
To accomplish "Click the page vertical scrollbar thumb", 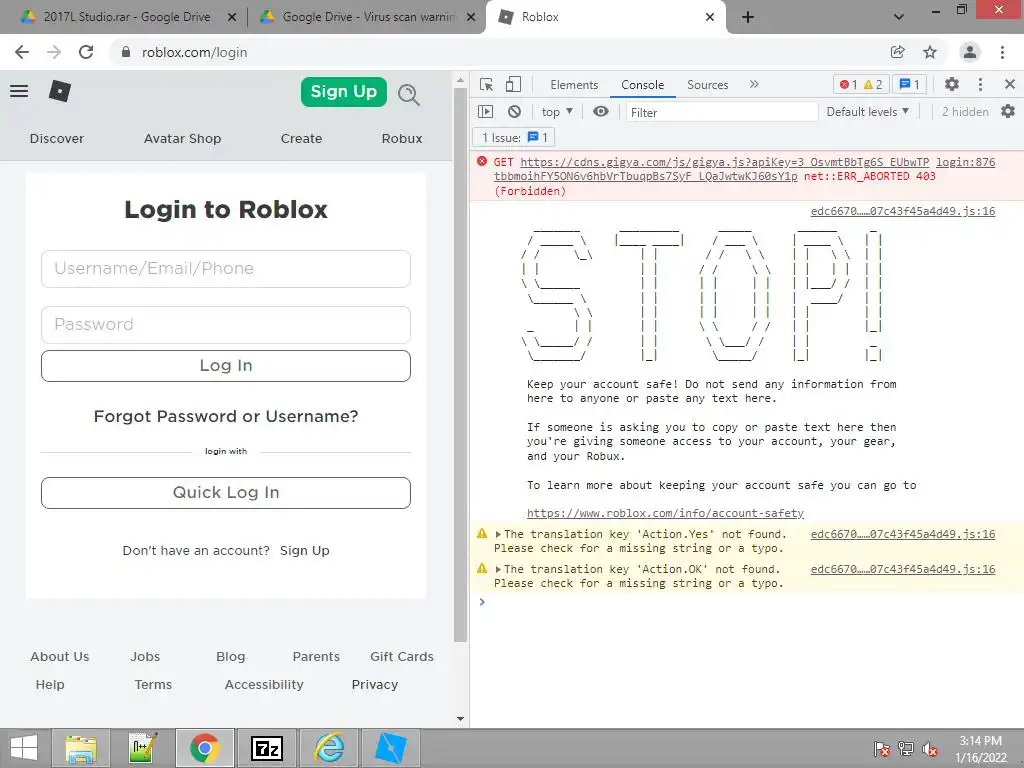I will (x=460, y=366).
